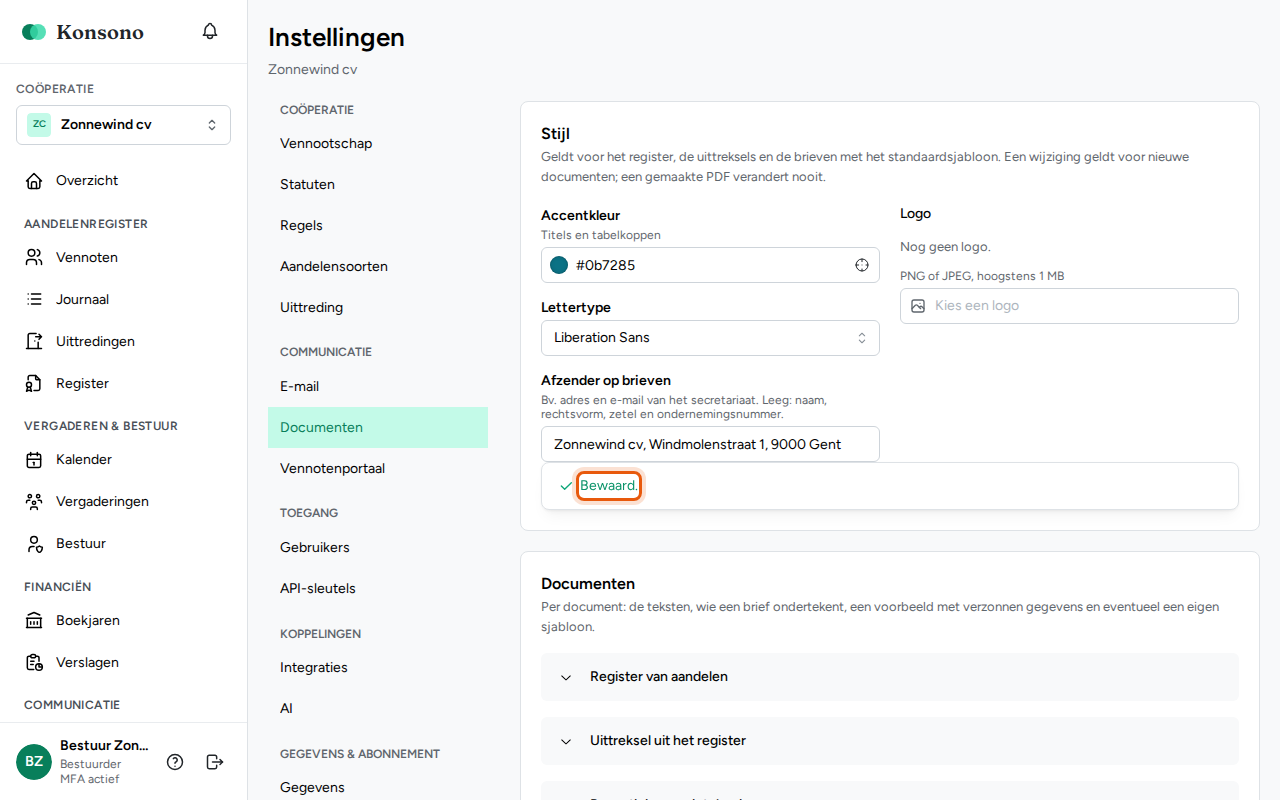This screenshot has height=800, width=1280.
Task: Click the Afzender op brieven input field
Action: 710,444
